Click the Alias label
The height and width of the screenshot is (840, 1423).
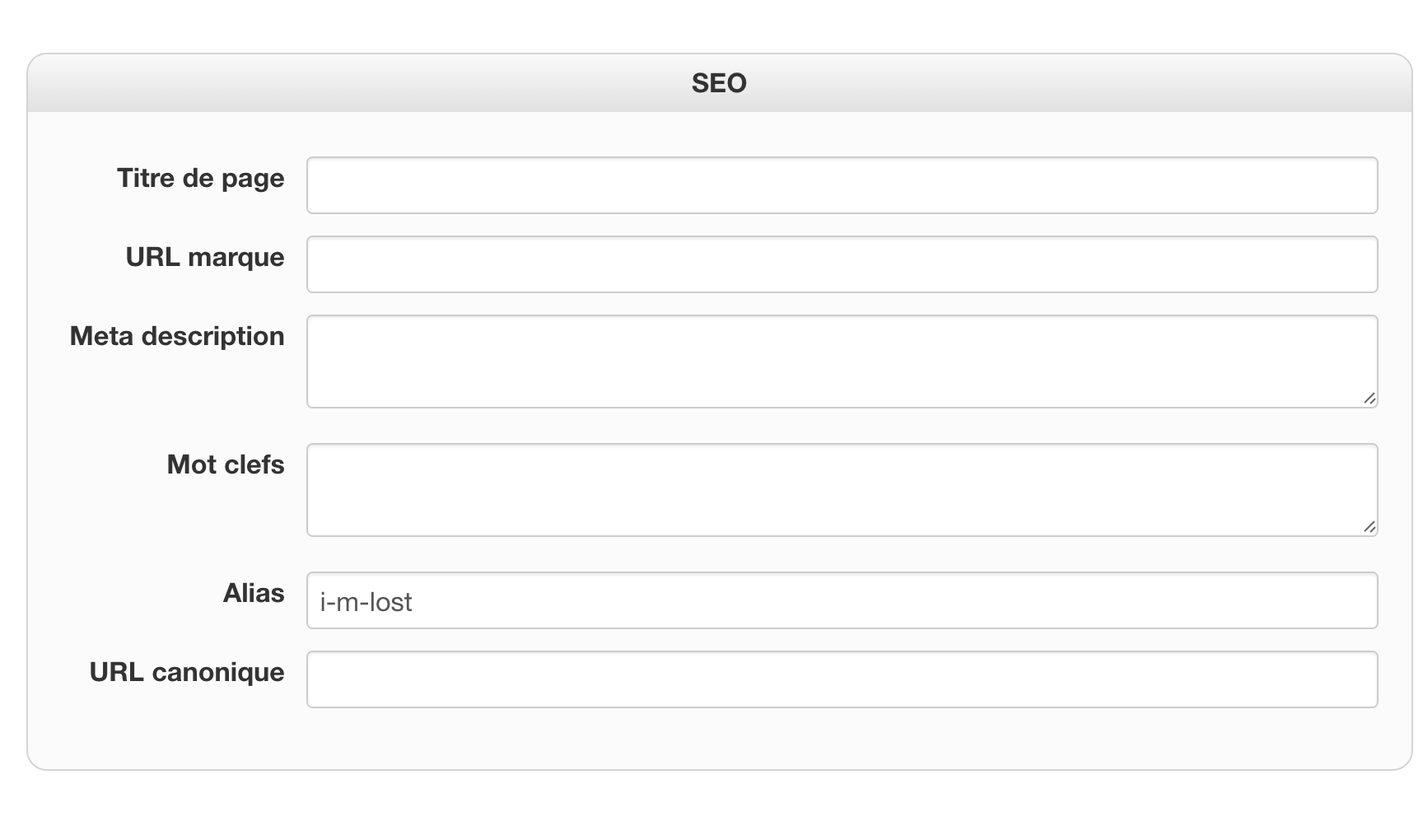click(x=254, y=593)
